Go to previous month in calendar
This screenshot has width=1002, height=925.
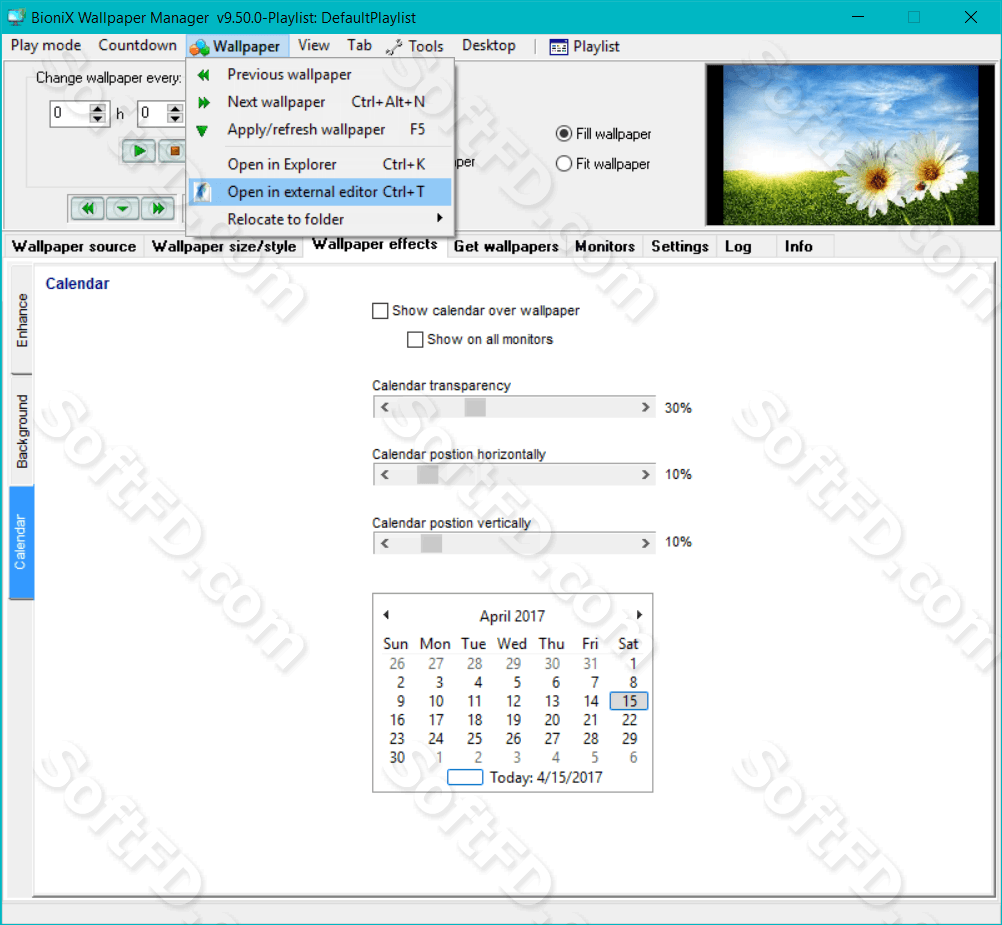coord(386,615)
